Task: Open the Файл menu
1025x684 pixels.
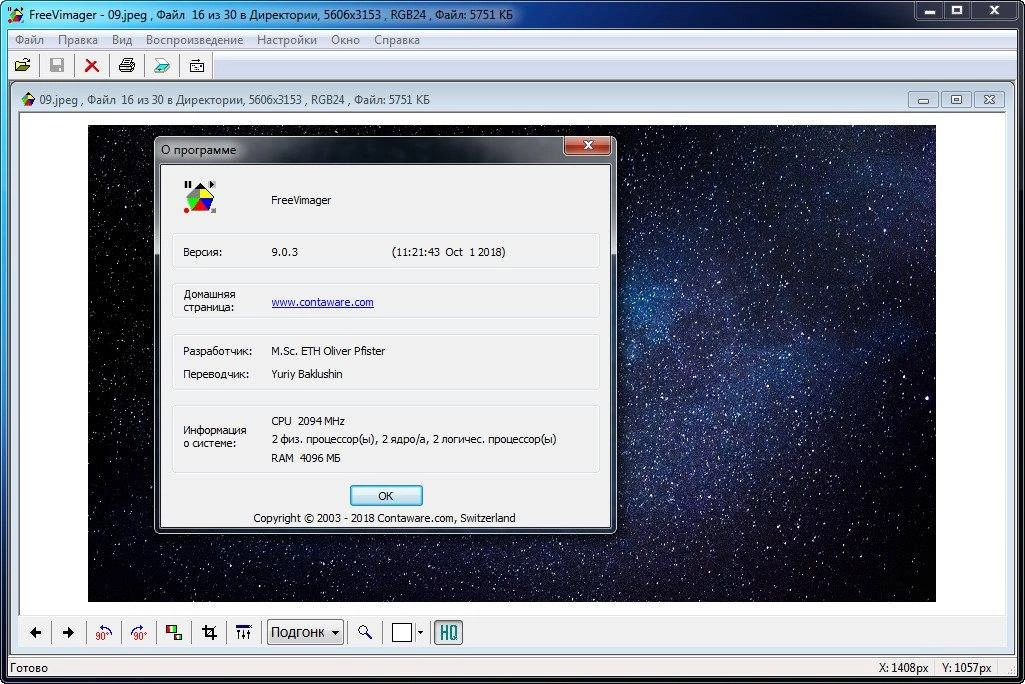Action: tap(29, 40)
